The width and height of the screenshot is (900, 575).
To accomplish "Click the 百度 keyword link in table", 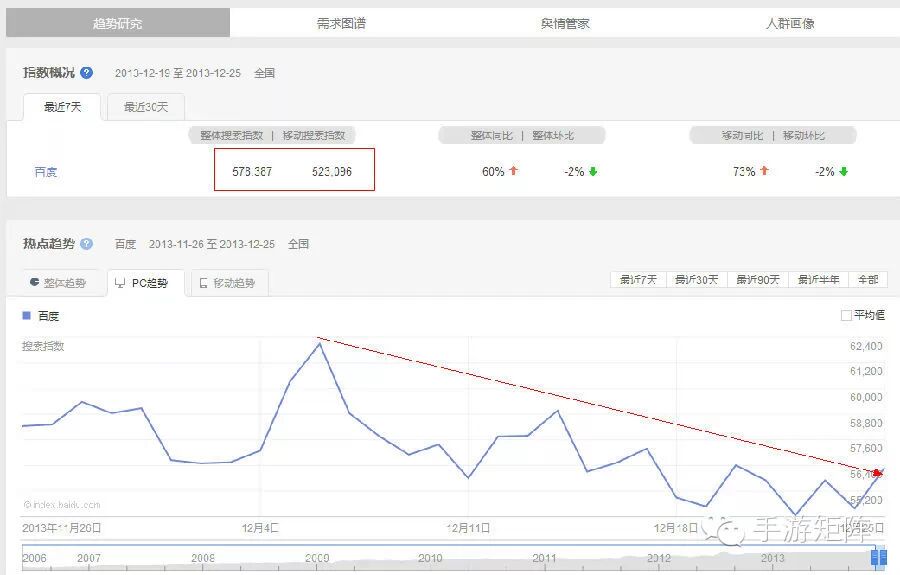I will [45, 172].
